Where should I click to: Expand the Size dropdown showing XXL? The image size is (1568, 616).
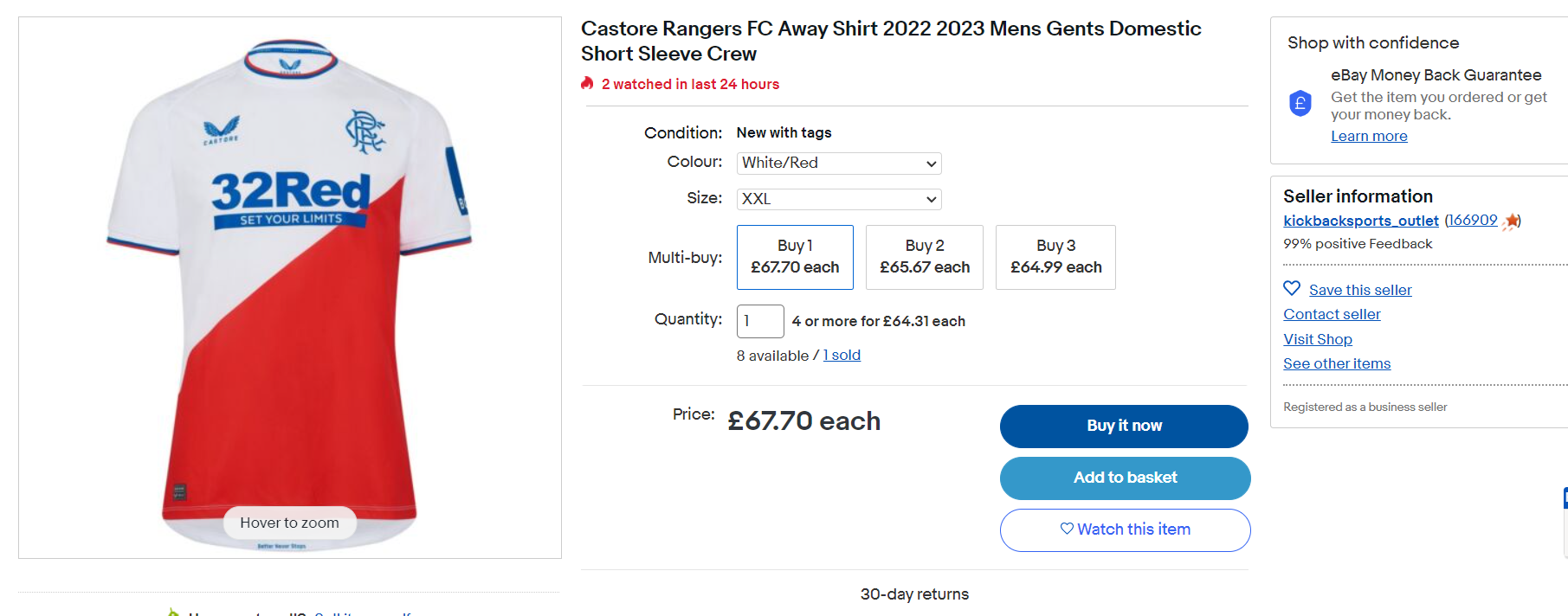(x=839, y=199)
